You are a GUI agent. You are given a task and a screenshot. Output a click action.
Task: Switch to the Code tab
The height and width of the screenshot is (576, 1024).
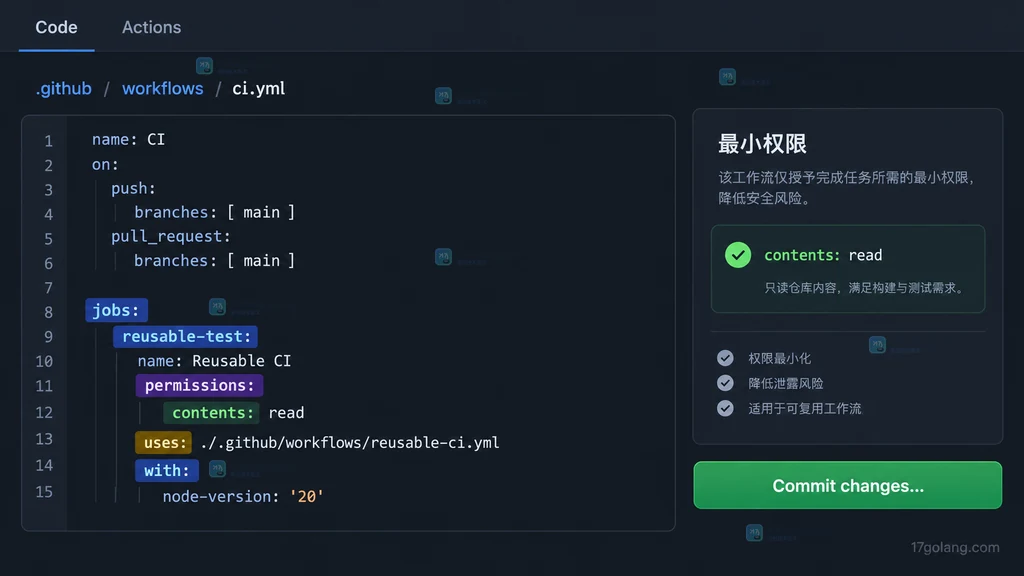click(x=56, y=27)
